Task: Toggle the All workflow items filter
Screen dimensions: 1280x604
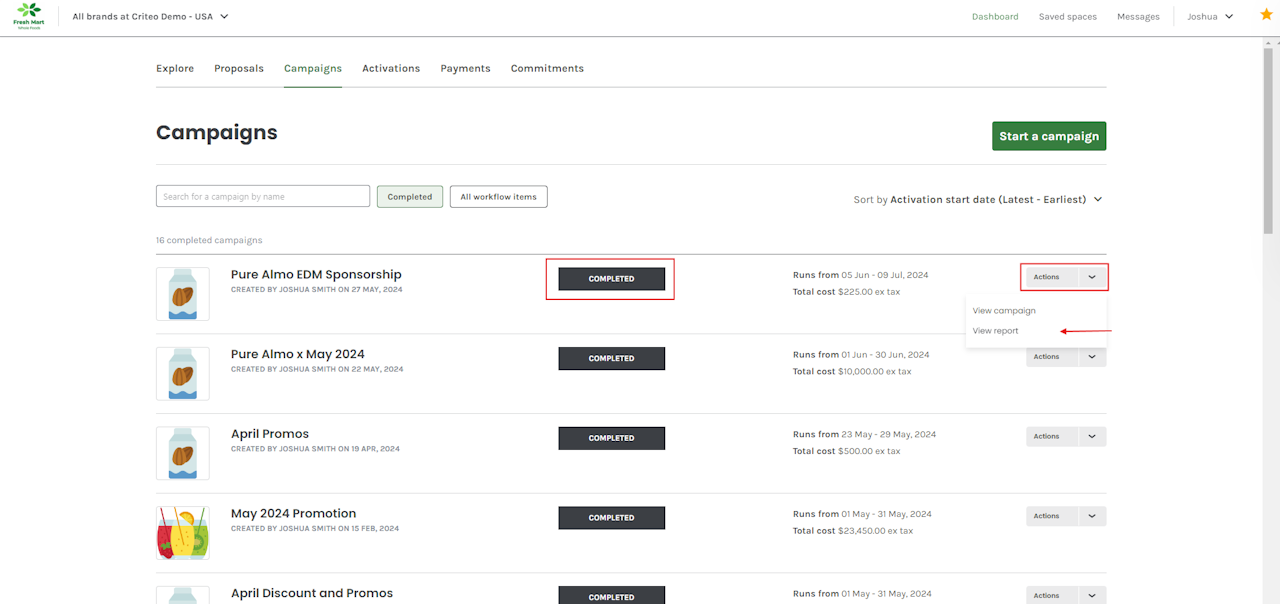Action: [x=498, y=196]
